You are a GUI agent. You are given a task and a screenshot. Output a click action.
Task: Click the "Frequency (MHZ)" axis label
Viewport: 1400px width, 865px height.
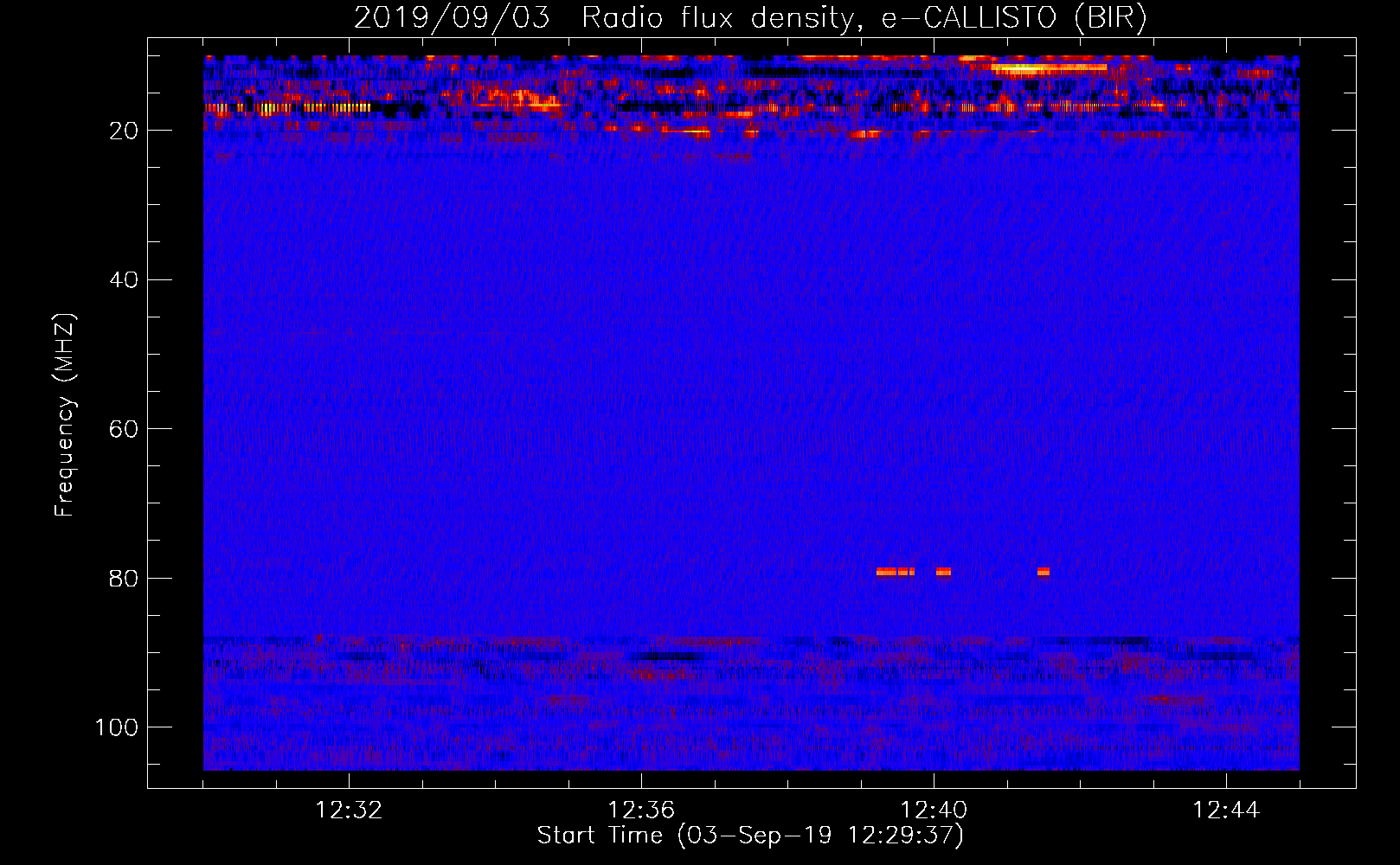(x=65, y=415)
